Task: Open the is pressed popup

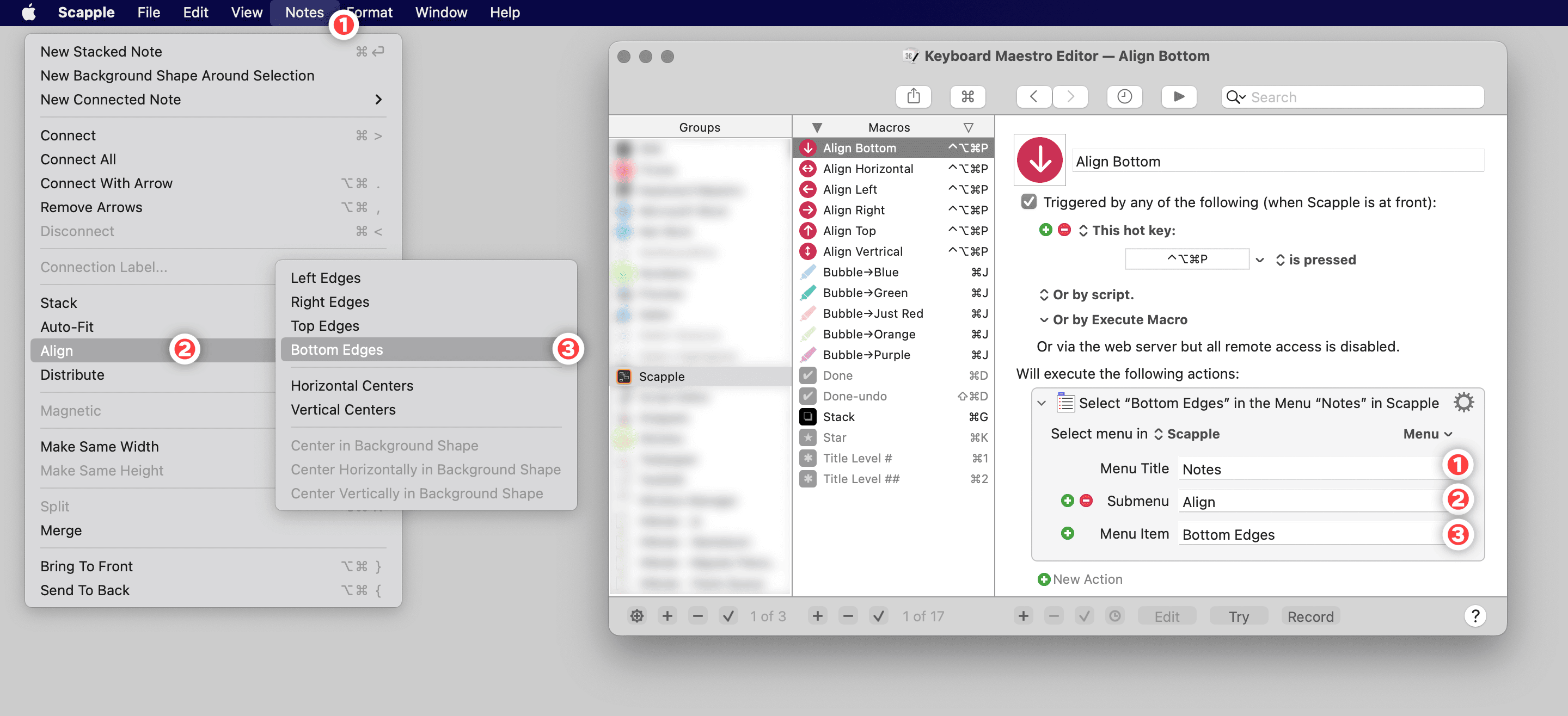Action: [x=1279, y=260]
